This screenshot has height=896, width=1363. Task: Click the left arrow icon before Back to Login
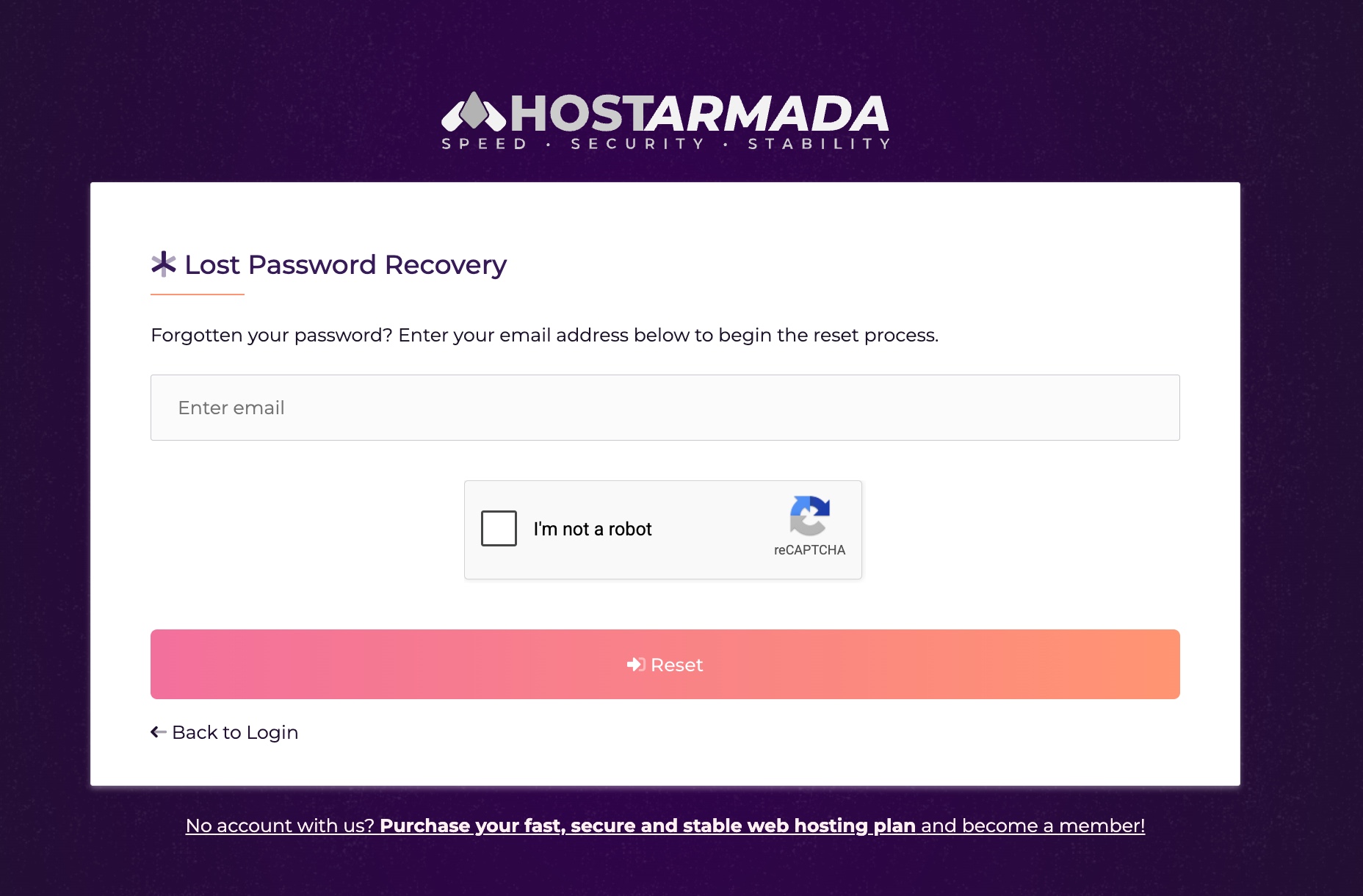(x=158, y=732)
